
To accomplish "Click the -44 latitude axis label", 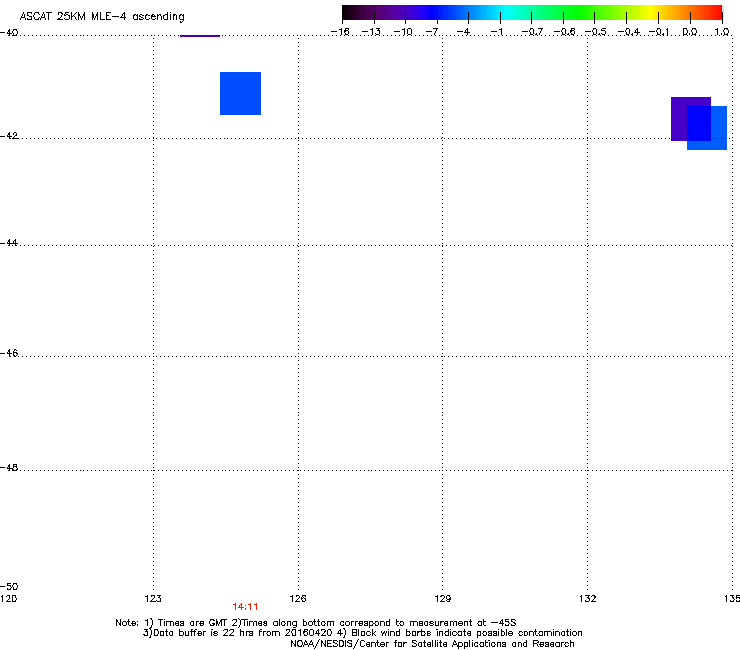I will point(9,243).
